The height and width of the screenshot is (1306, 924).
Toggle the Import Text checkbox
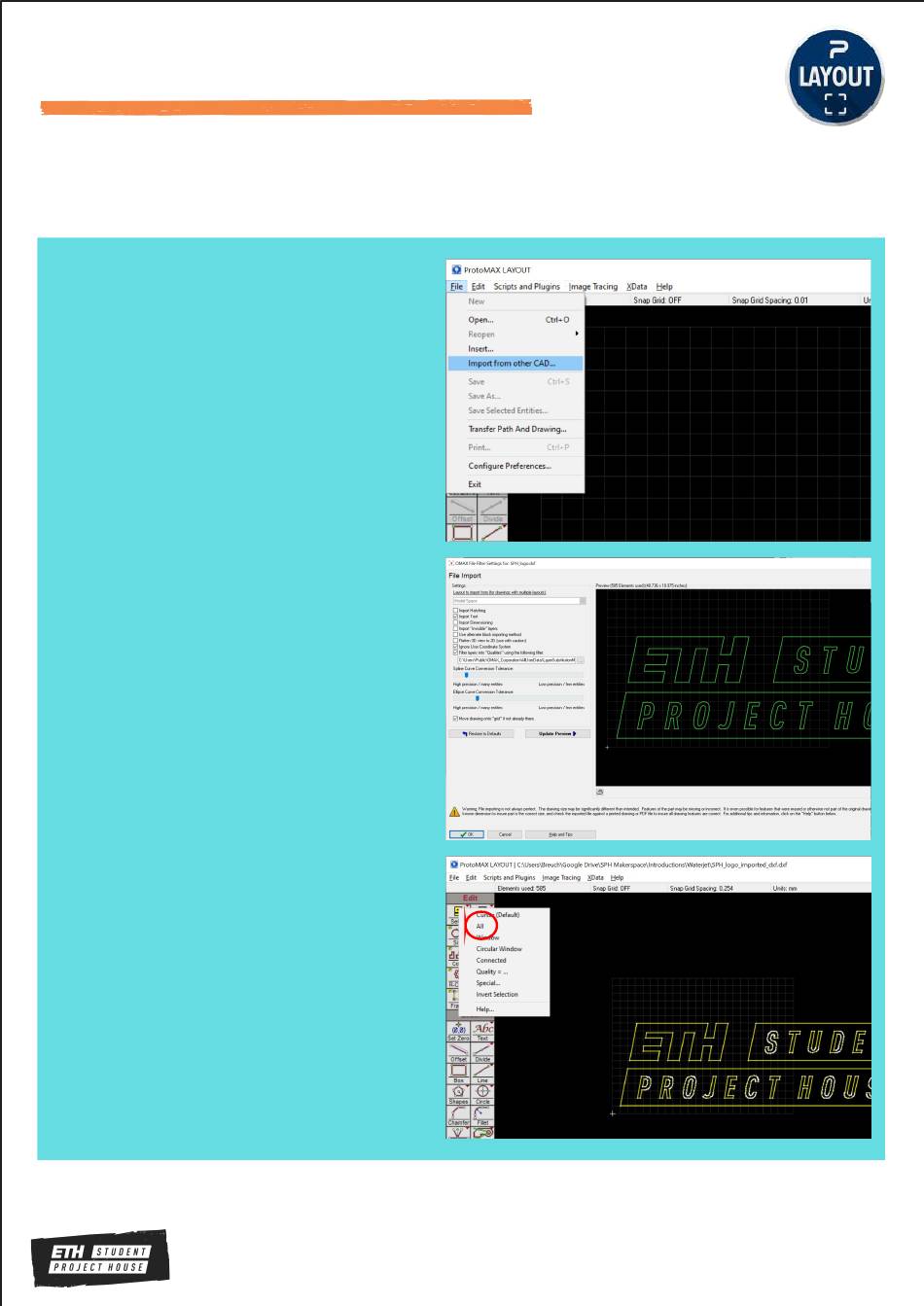coord(455,617)
